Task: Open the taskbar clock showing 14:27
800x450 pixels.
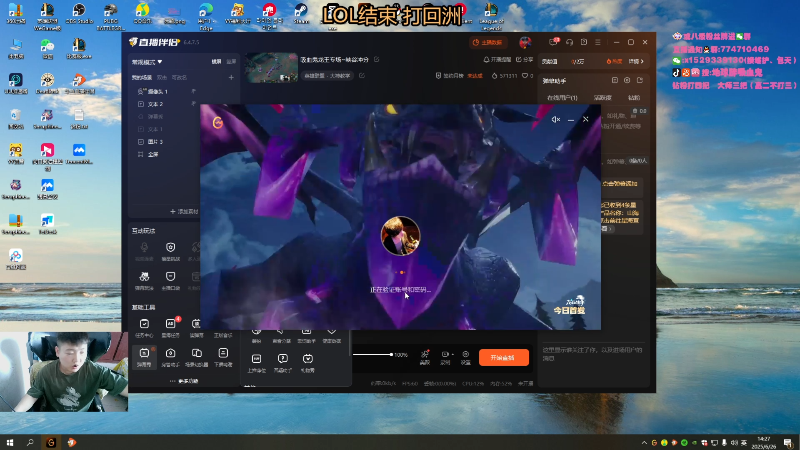Action: [x=764, y=442]
